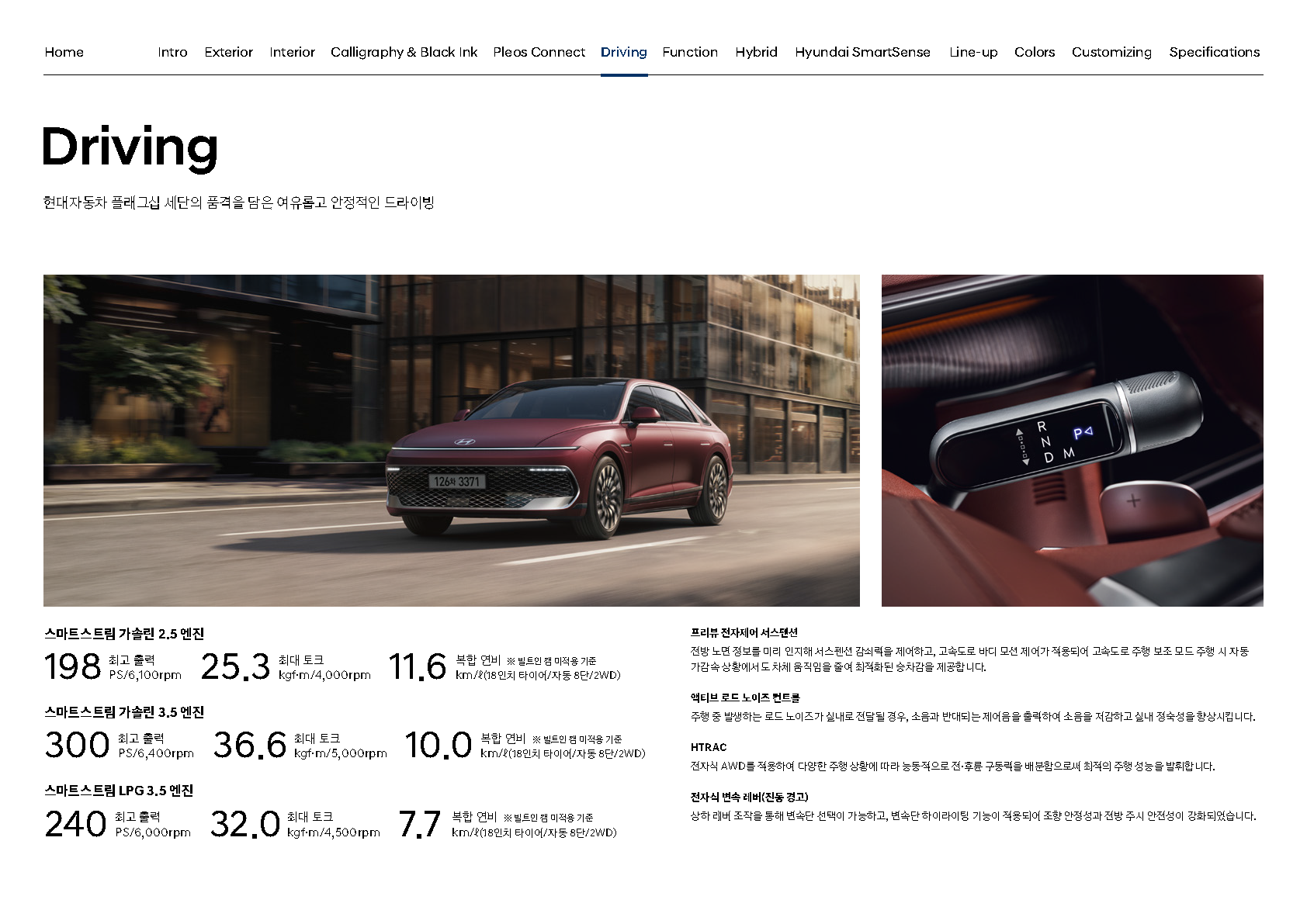Click the 25.3 torque value
The width and height of the screenshot is (1307, 924).
pos(235,666)
